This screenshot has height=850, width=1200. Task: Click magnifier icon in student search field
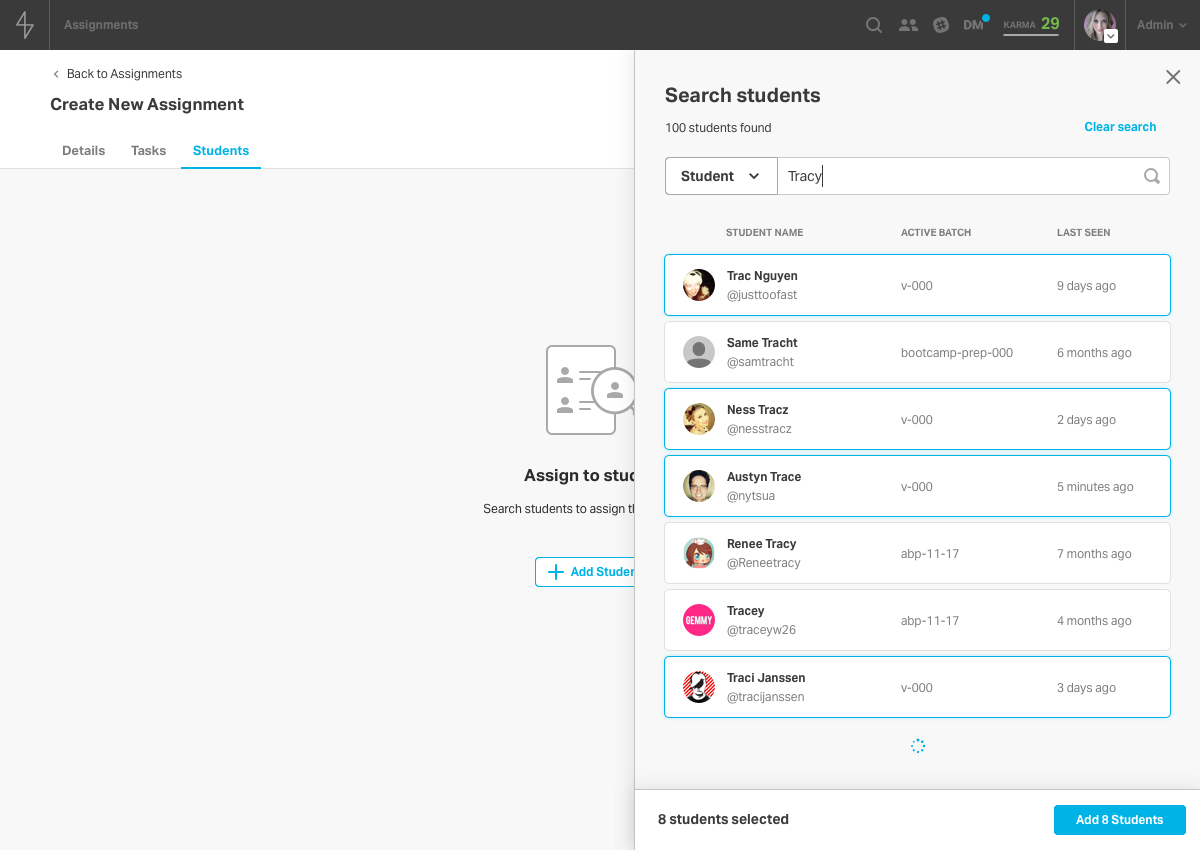pyautogui.click(x=1152, y=176)
